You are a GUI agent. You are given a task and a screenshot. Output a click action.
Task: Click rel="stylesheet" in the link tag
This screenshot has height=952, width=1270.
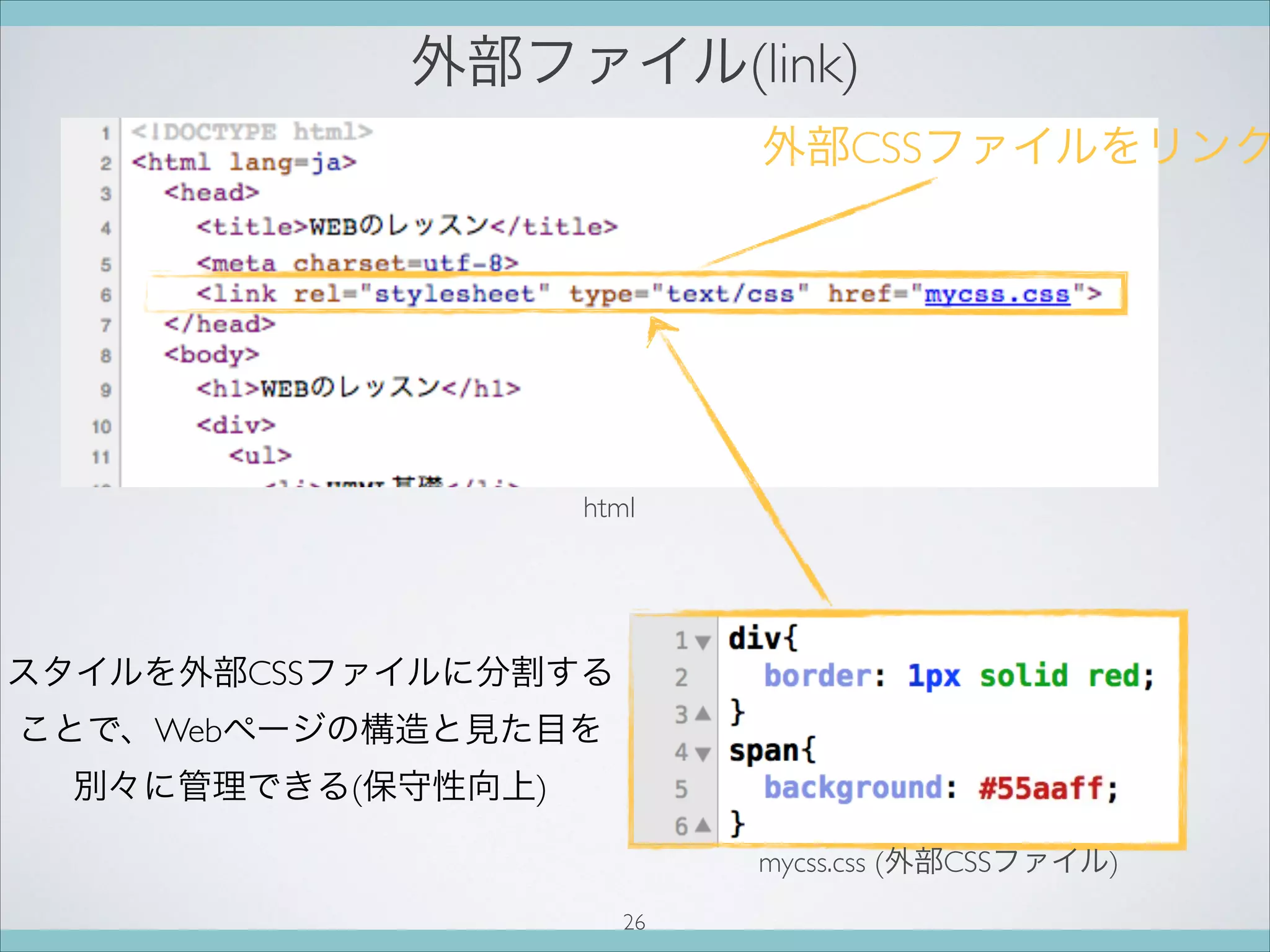[422, 294]
